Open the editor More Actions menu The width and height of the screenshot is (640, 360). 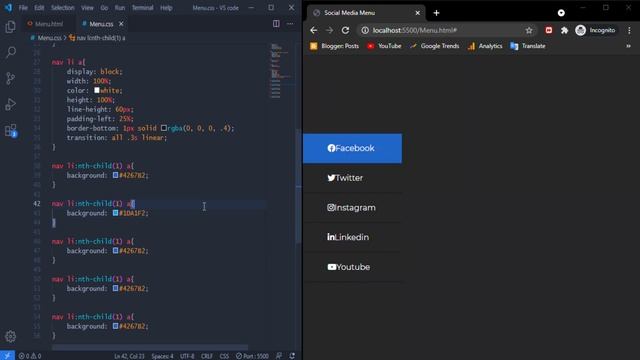(x=290, y=24)
